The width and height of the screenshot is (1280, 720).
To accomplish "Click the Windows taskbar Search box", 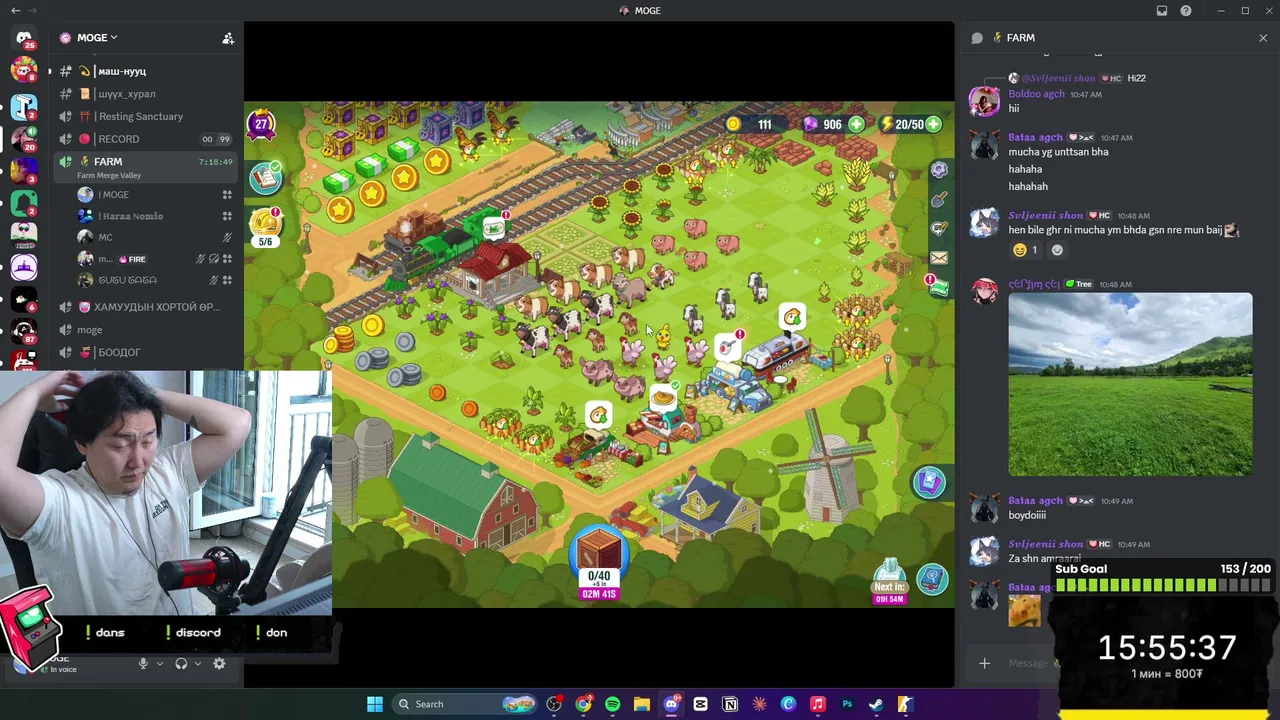I will 466,704.
